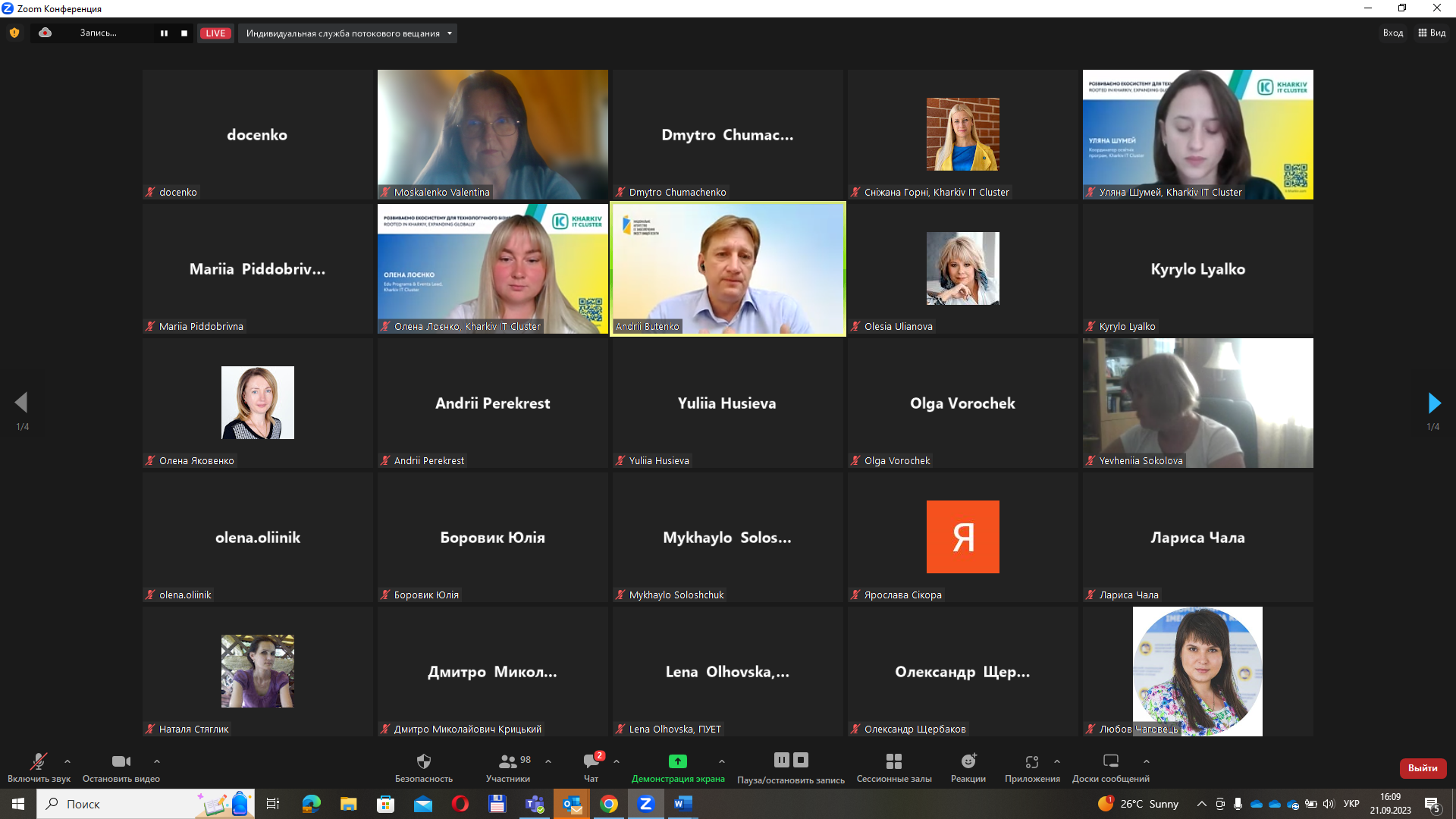Open Google Chrome from the taskbar
This screenshot has width=1456, height=819.
(x=609, y=804)
